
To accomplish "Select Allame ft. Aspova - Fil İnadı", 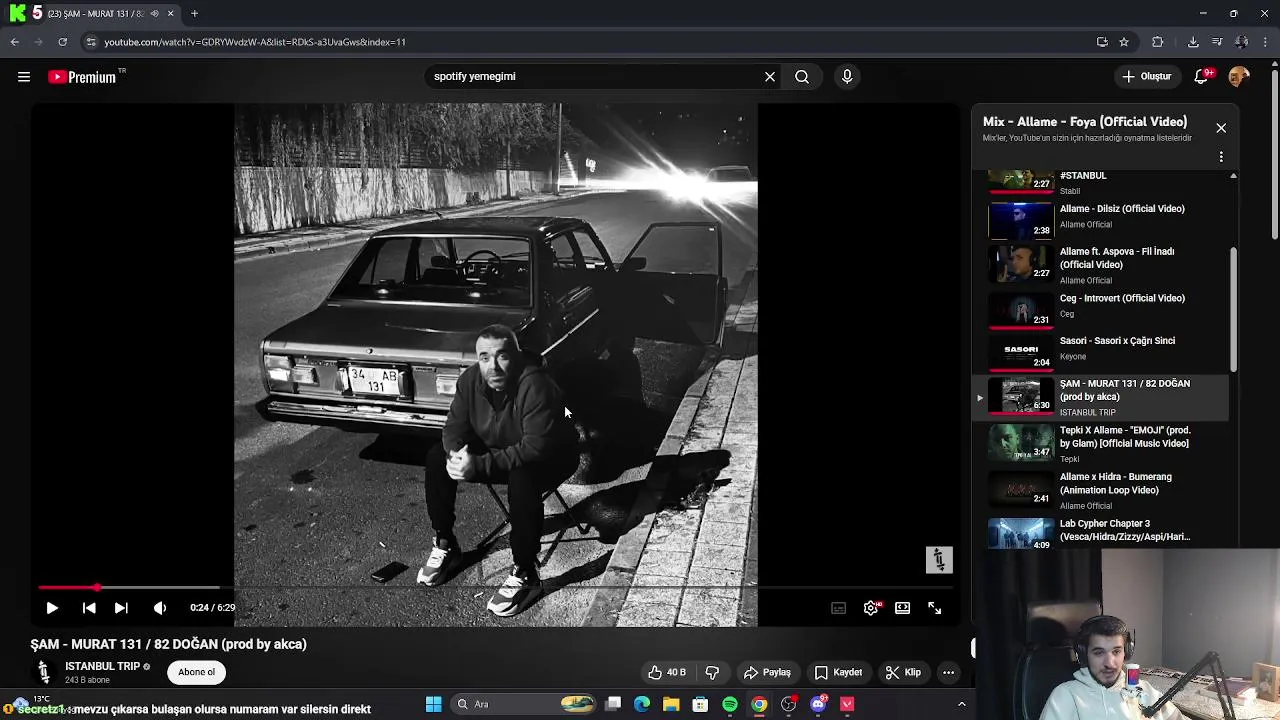I will [1103, 265].
